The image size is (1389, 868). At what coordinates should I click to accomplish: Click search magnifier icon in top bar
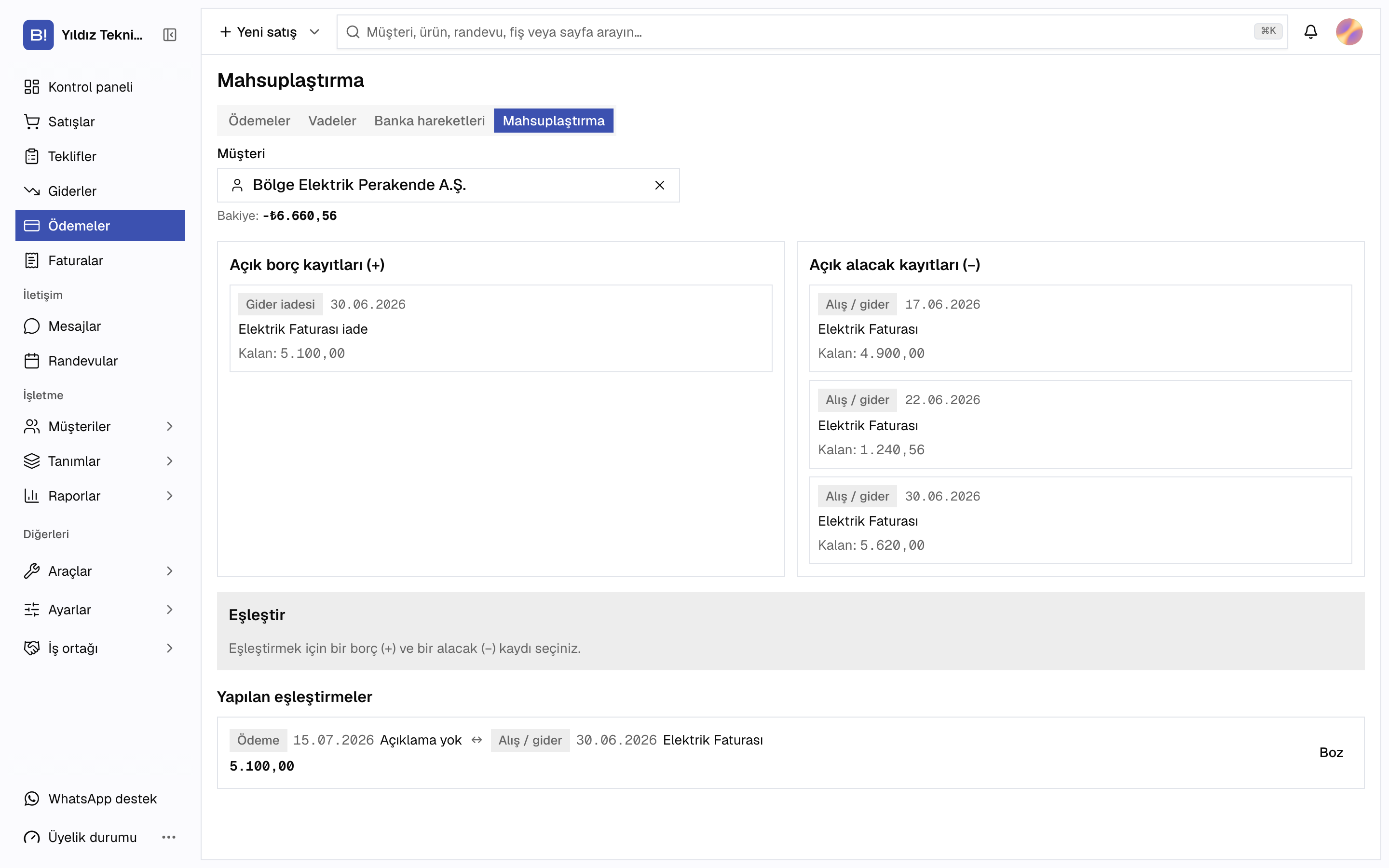click(353, 31)
